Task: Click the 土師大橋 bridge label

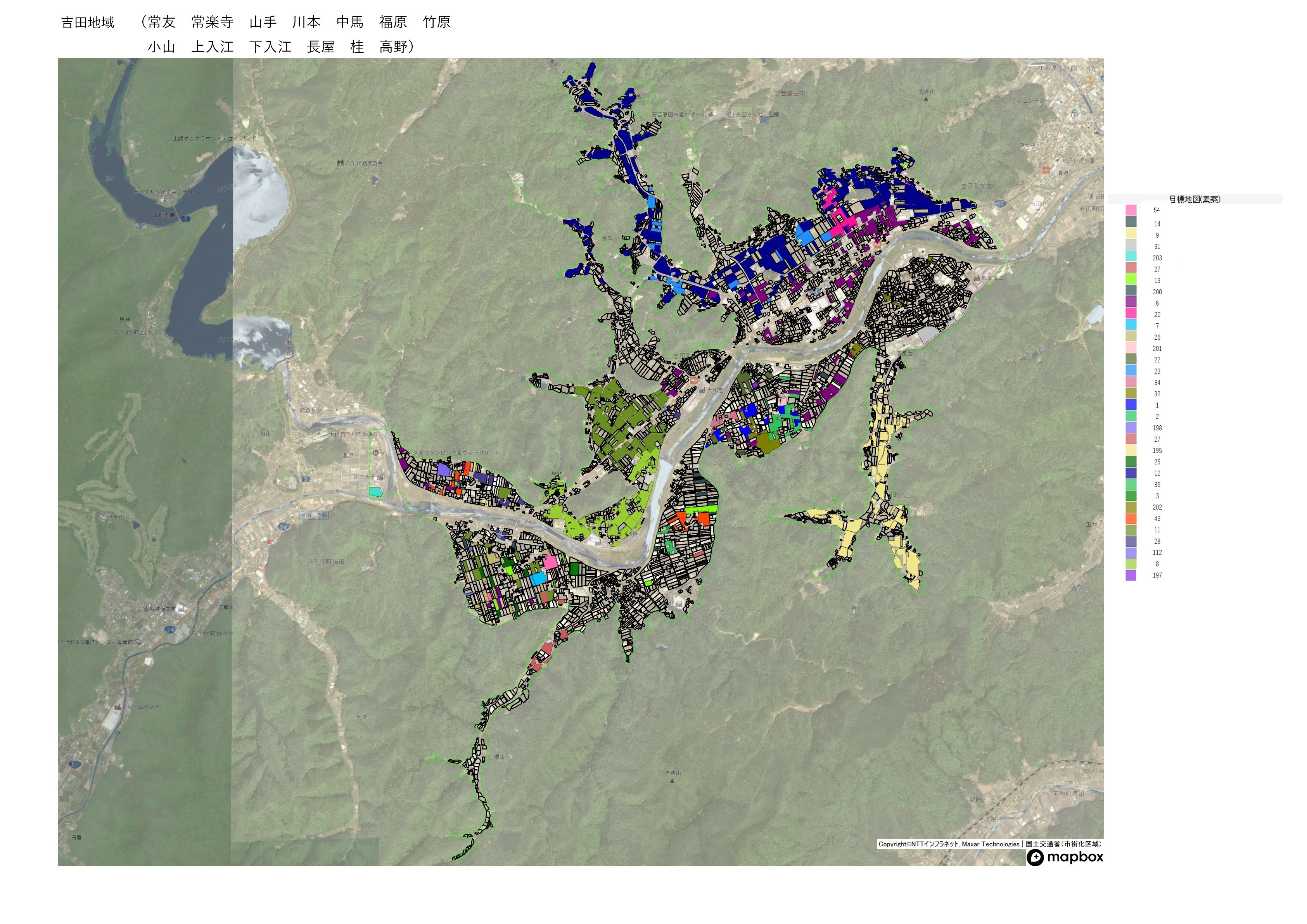Action: (x=163, y=215)
